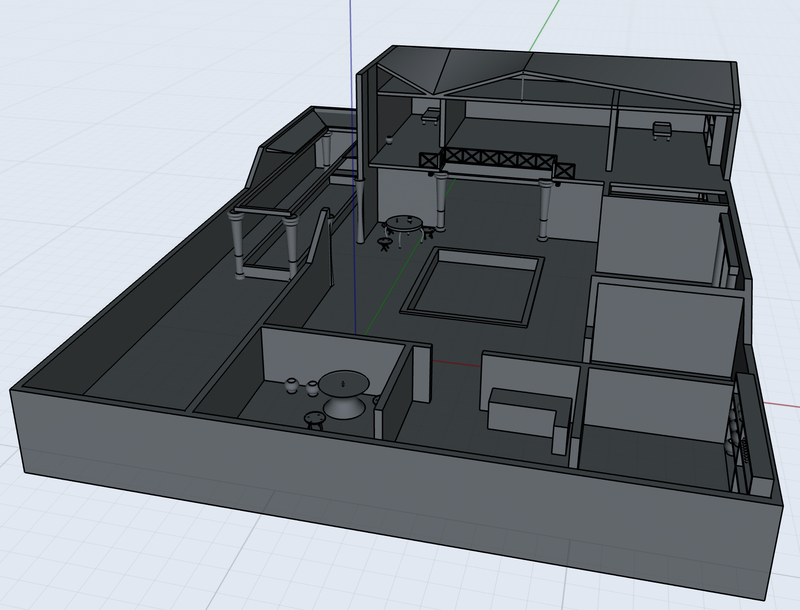Select the small bench on the upper left loft

click(431, 114)
